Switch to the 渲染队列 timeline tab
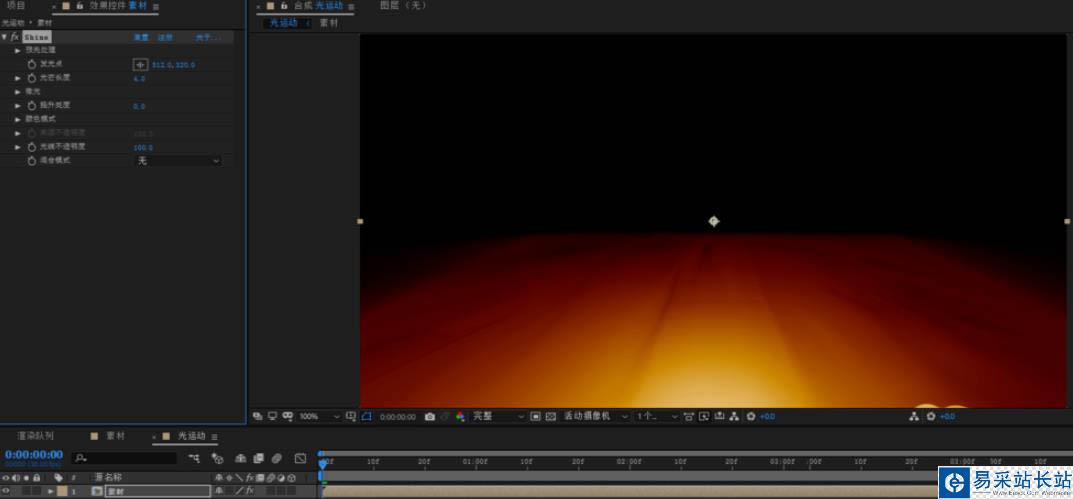This screenshot has height=499, width=1073. point(35,436)
